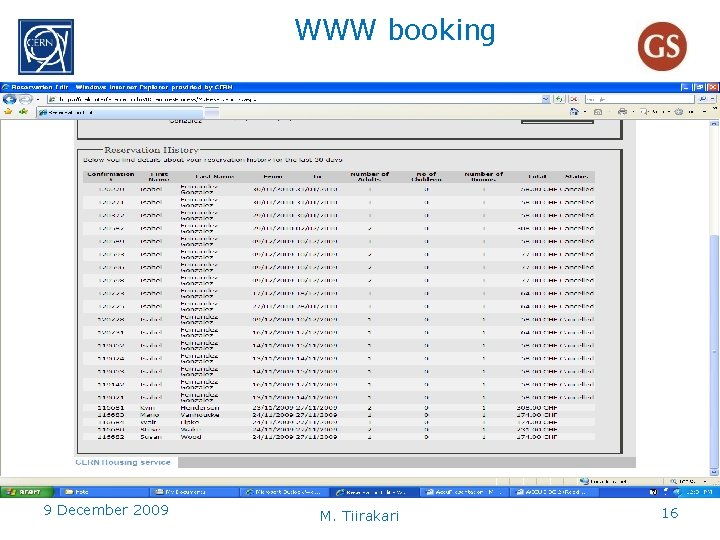The height and width of the screenshot is (540, 720).
Task: Follow the CERN Housing service link
Action: (x=123, y=462)
